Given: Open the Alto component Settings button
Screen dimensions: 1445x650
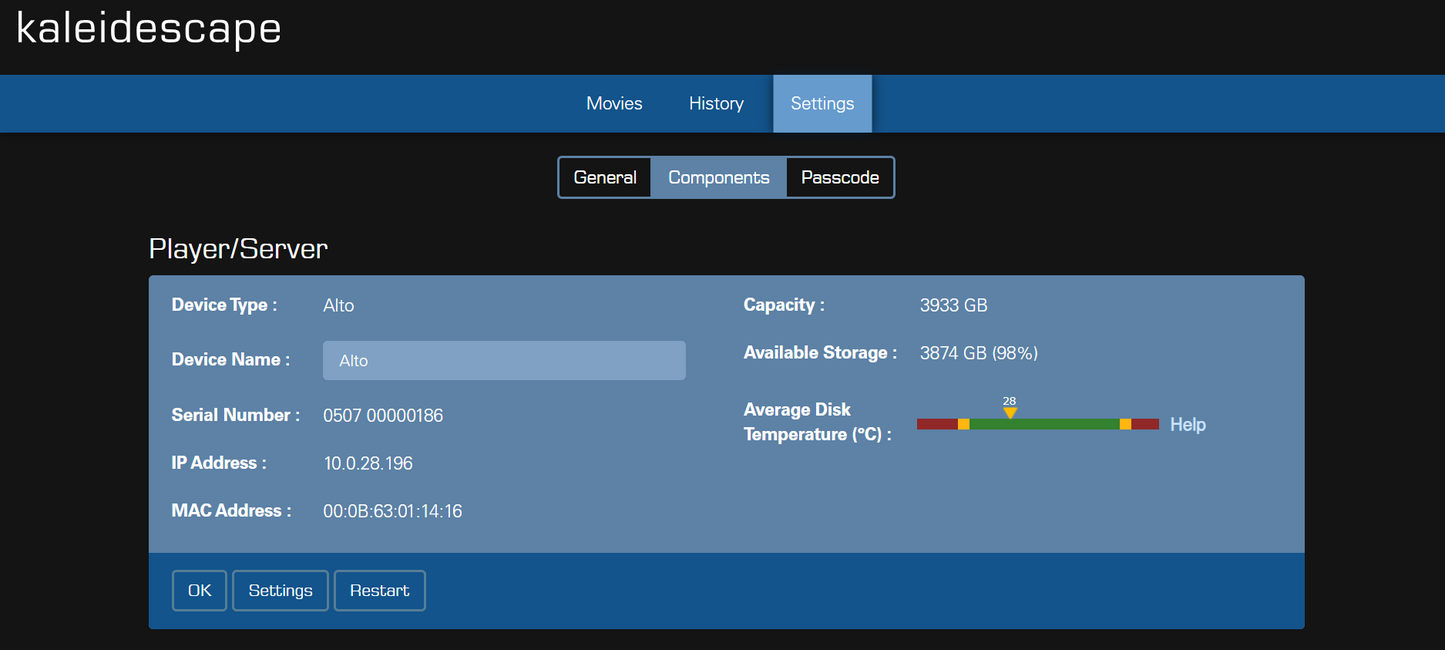Looking at the screenshot, I should [280, 591].
